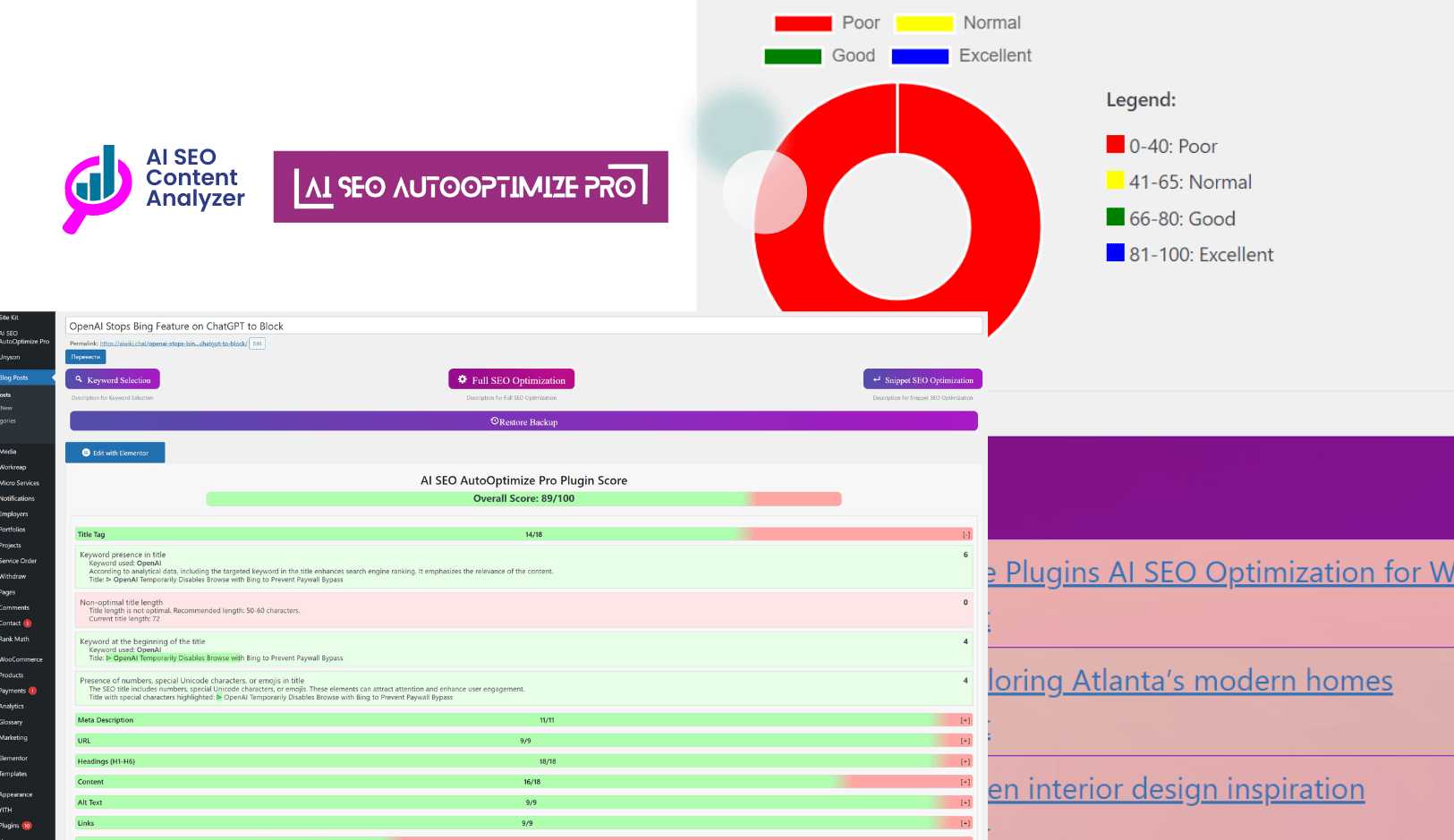Image resolution: width=1454 pixels, height=840 pixels.
Task: Click the Snippet SEO Optimization button
Action: pyautogui.click(x=923, y=379)
